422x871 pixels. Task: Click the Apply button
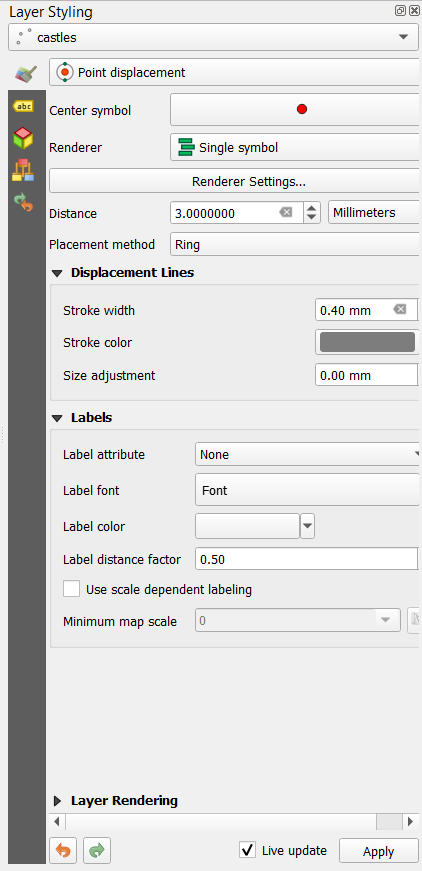pyautogui.click(x=378, y=851)
